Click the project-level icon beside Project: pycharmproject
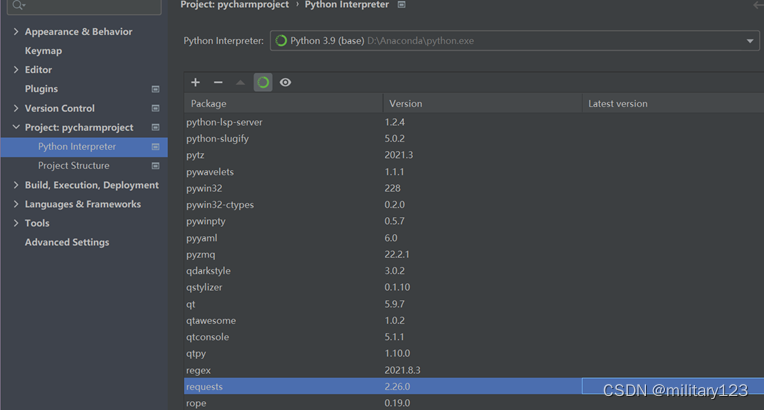764x410 pixels. click(155, 127)
